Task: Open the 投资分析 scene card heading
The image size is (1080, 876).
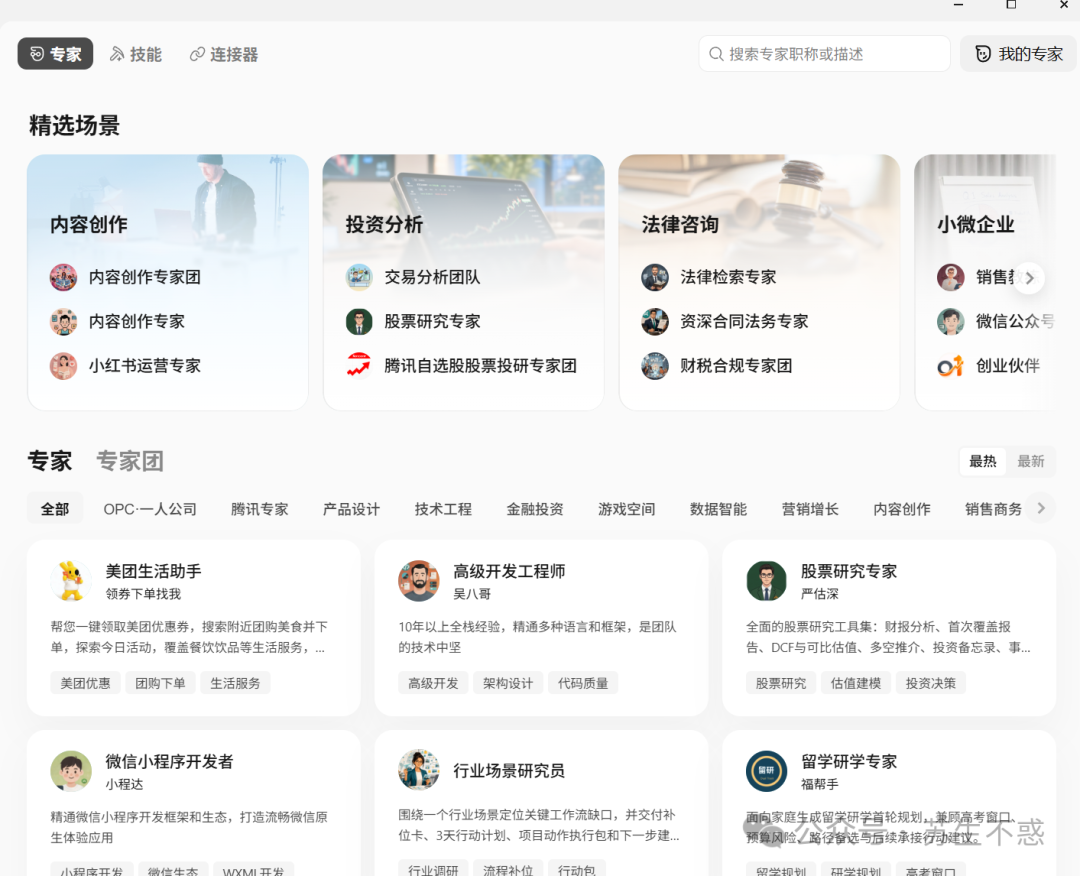Action: [384, 225]
